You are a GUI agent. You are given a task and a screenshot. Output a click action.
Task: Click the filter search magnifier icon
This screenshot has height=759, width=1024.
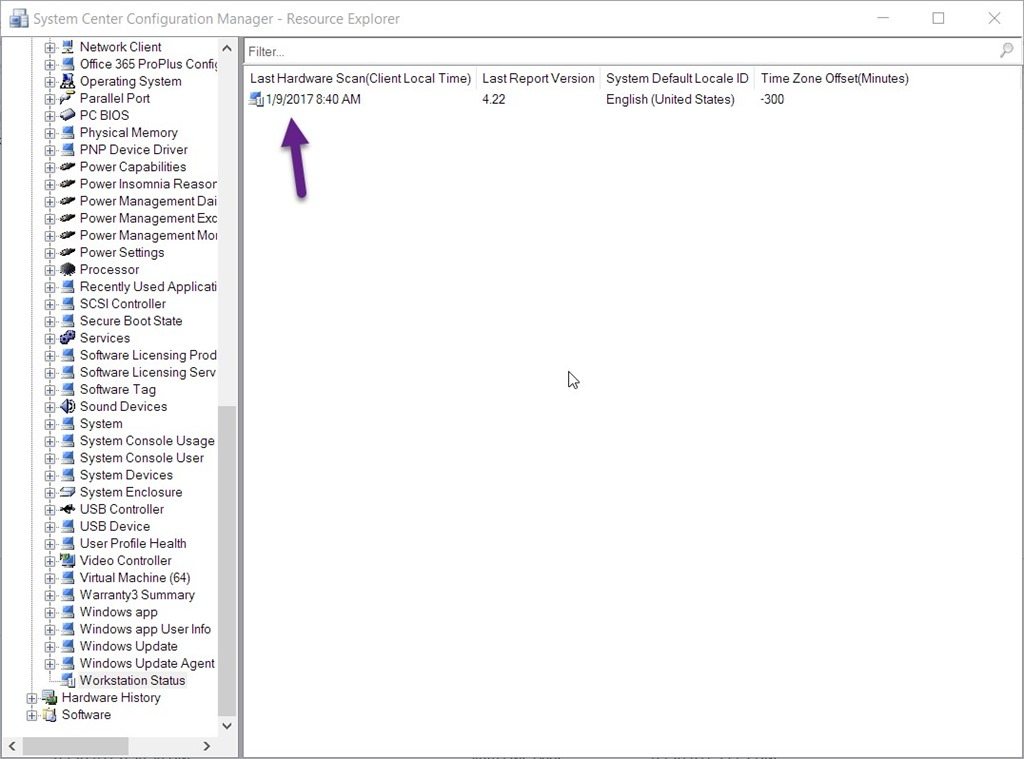[x=1006, y=50]
